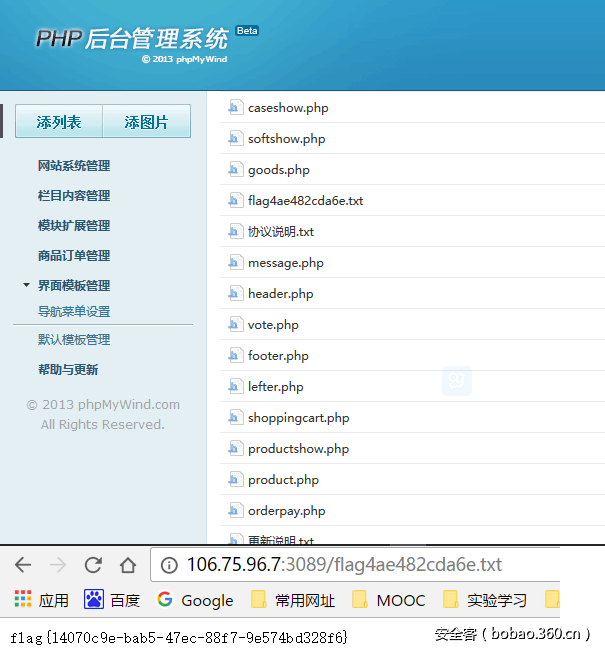Open the 导航菜单设置 link
Screen dimensions: 605x652
[74, 312]
